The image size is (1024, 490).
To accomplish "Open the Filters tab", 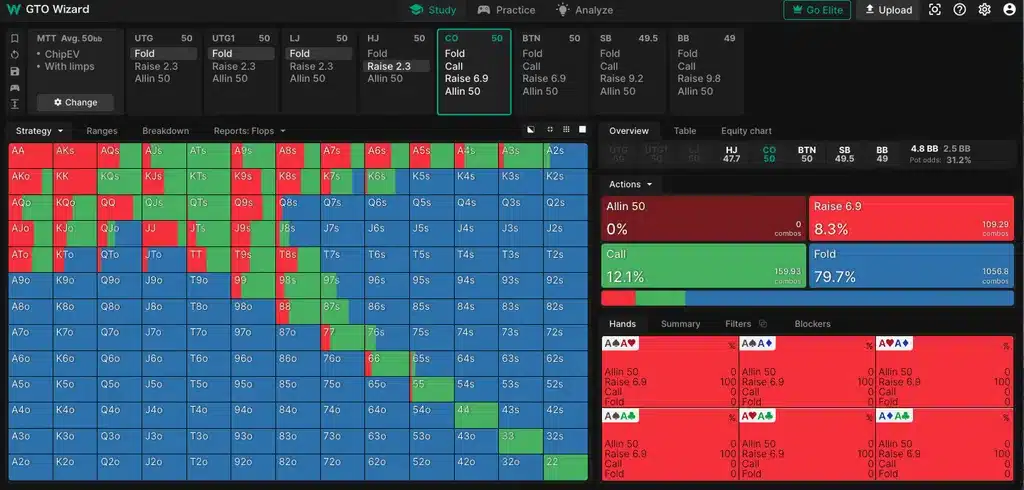I will pos(738,324).
